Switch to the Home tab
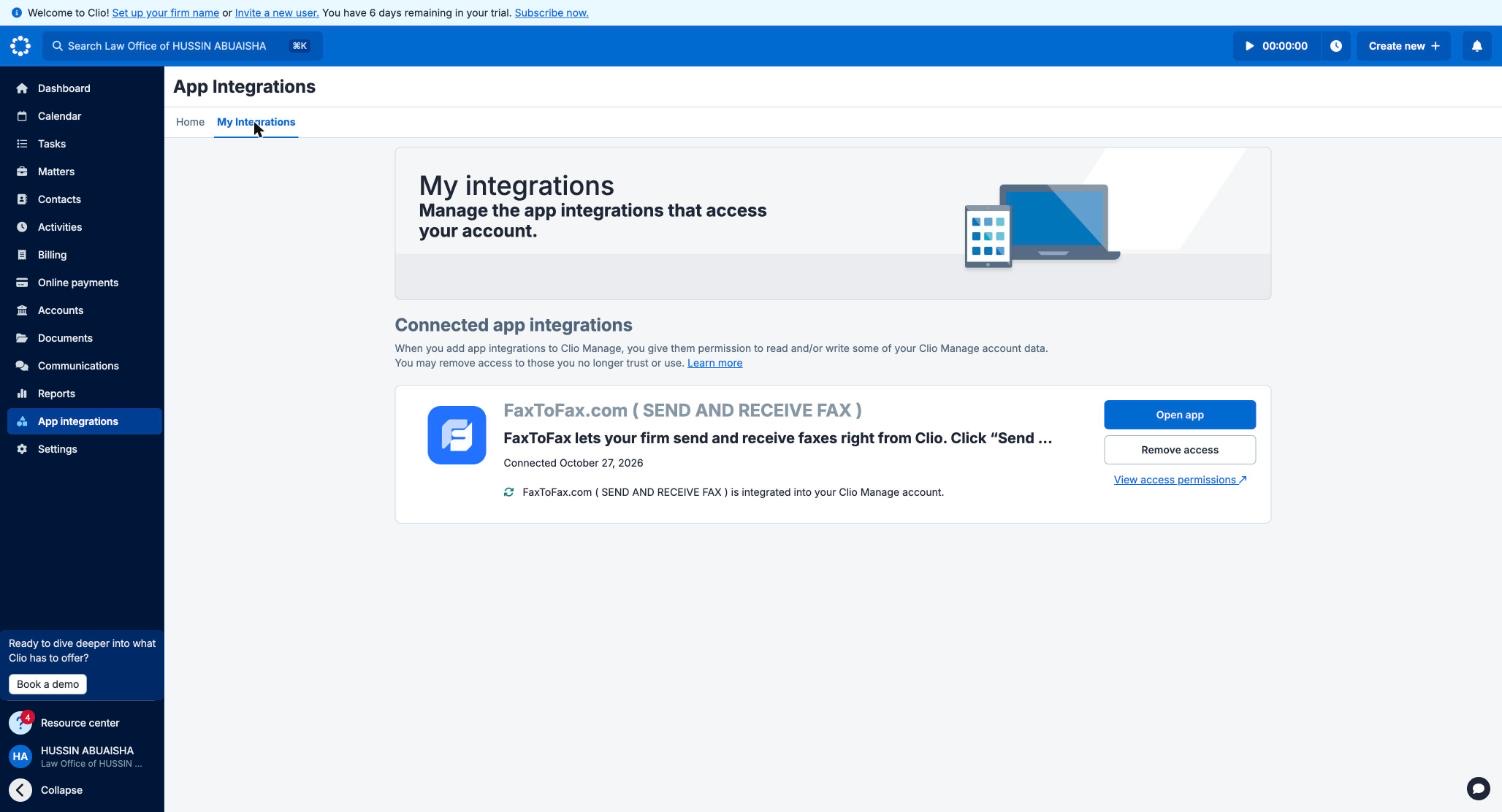The height and width of the screenshot is (812, 1502). (x=190, y=122)
